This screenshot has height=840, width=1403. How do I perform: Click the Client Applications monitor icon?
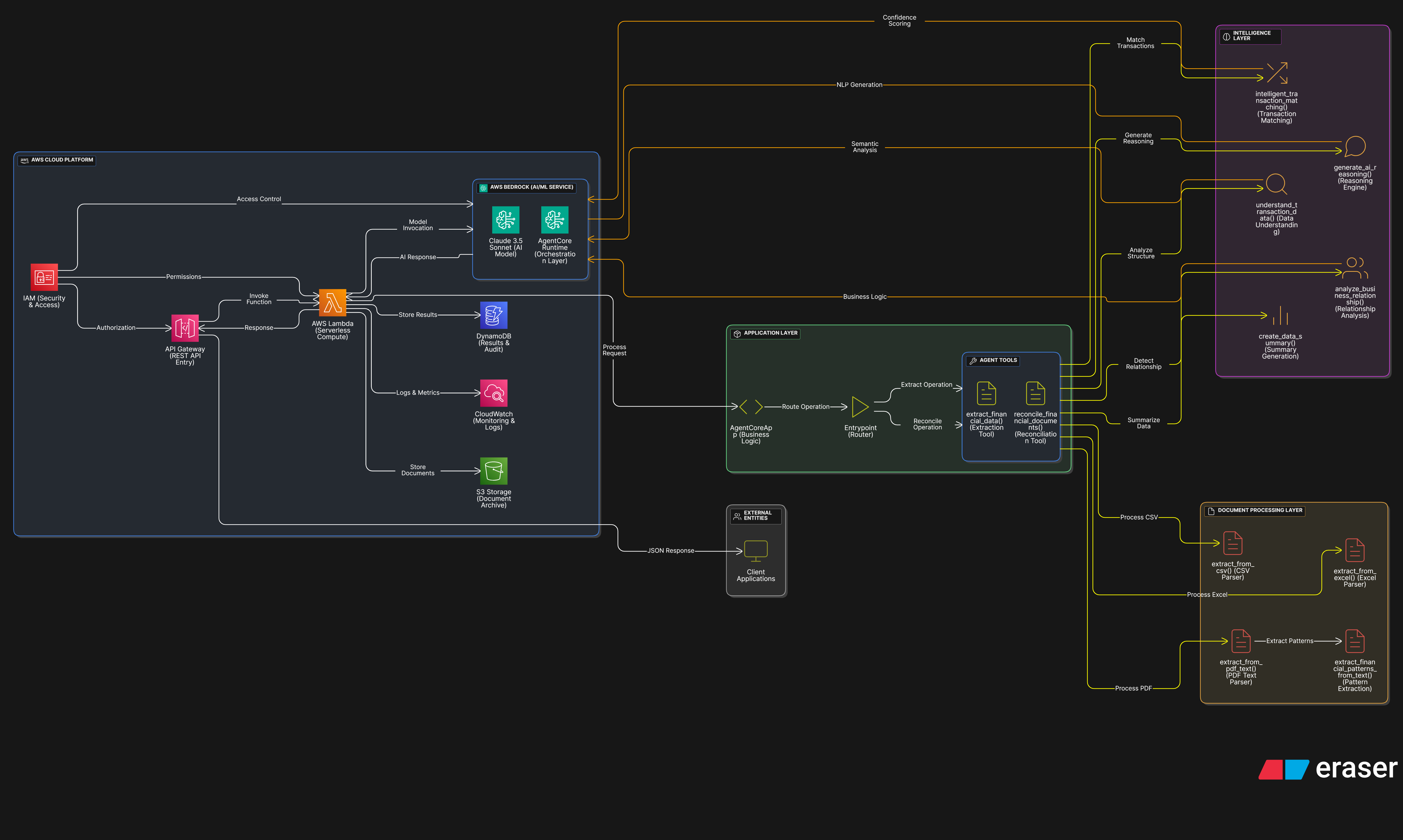coord(755,551)
